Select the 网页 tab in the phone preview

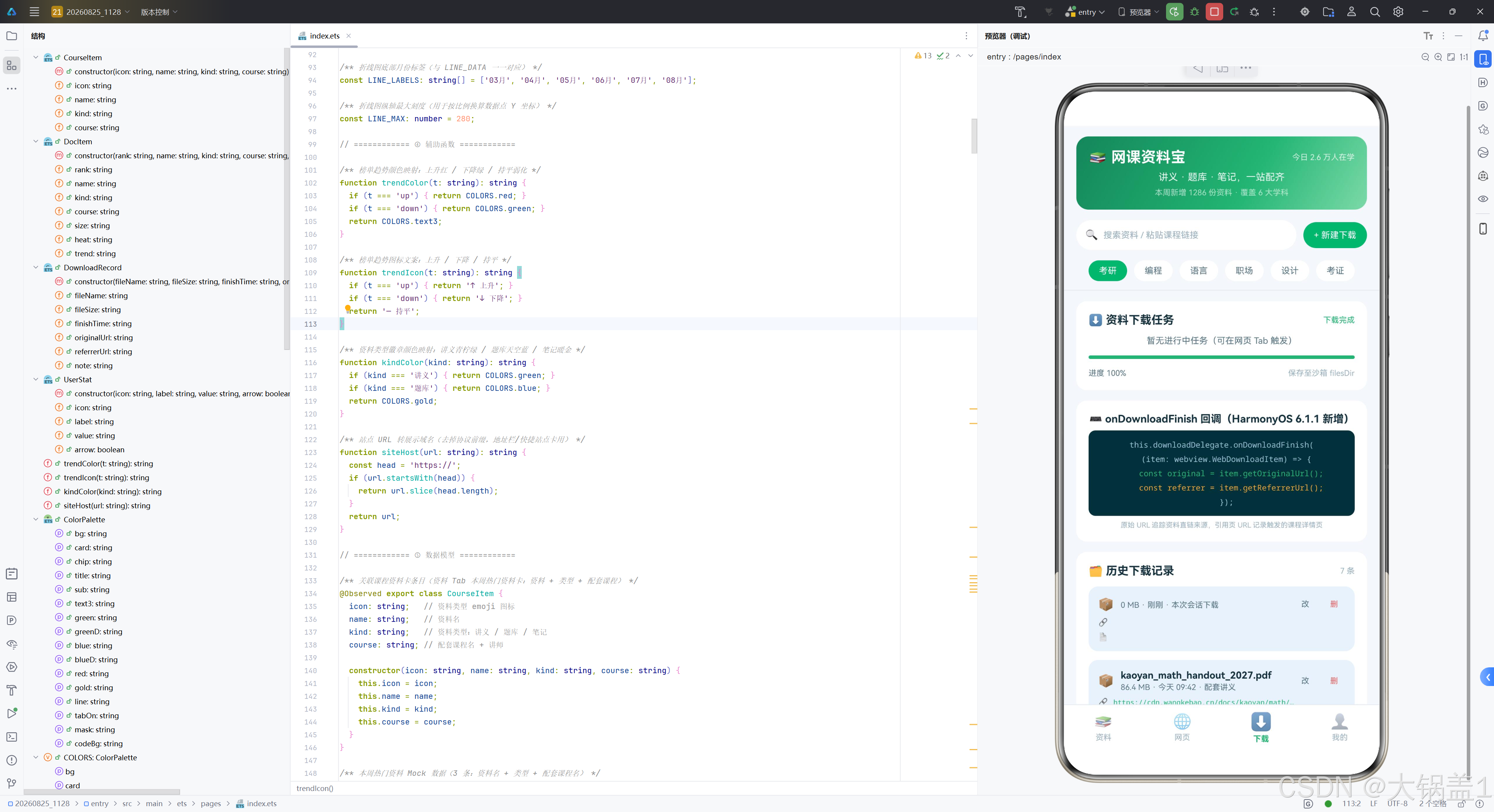1182,728
